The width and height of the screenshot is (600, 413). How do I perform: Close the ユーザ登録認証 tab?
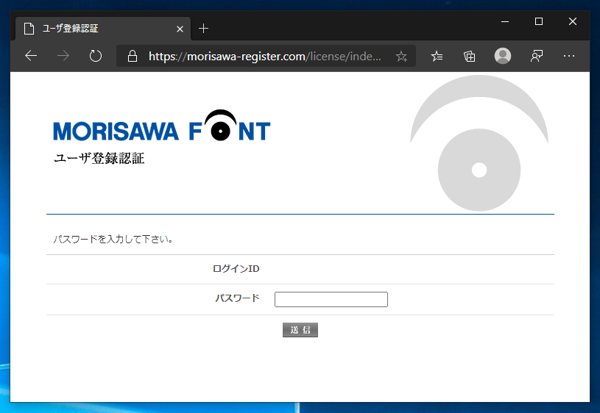[x=180, y=29]
